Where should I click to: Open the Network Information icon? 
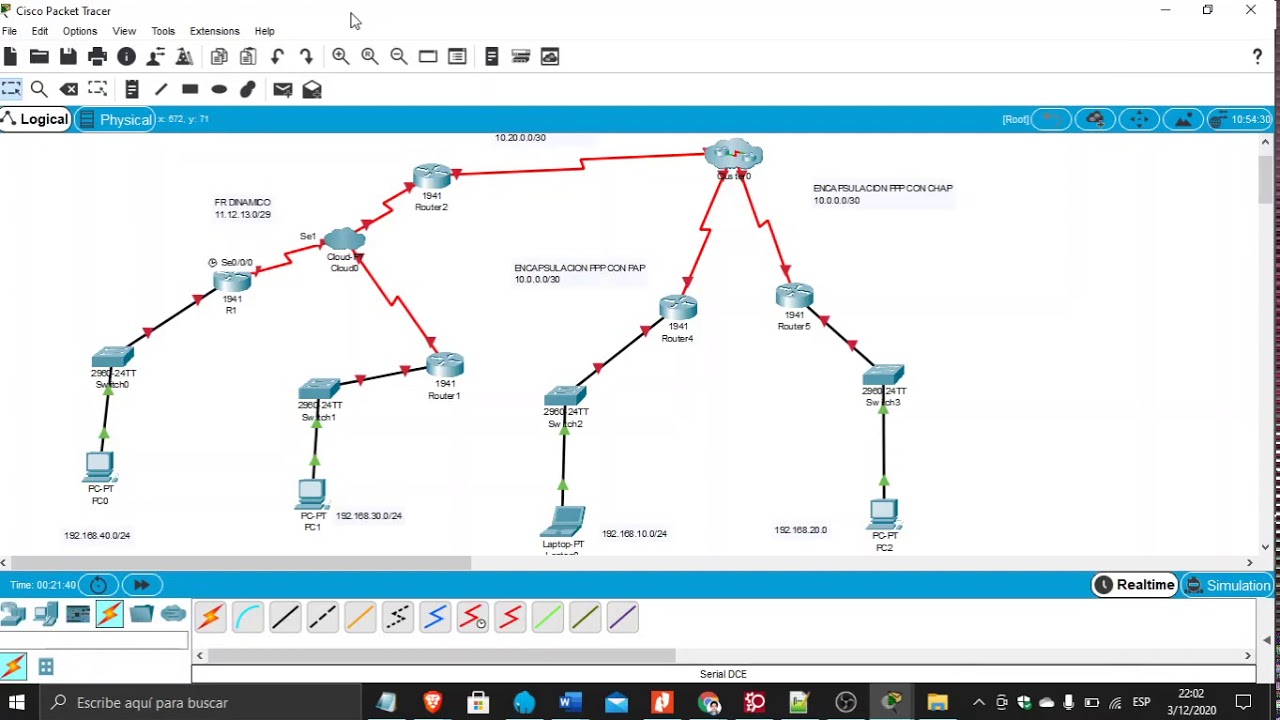click(x=126, y=57)
